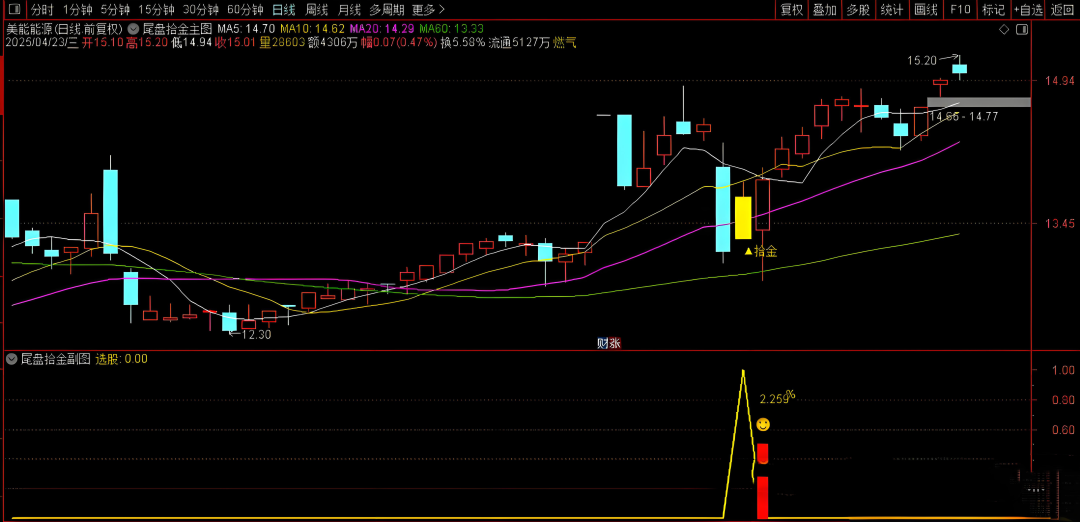Click the 燃气 sector link
Screen dimensions: 1080x522
coord(565,43)
